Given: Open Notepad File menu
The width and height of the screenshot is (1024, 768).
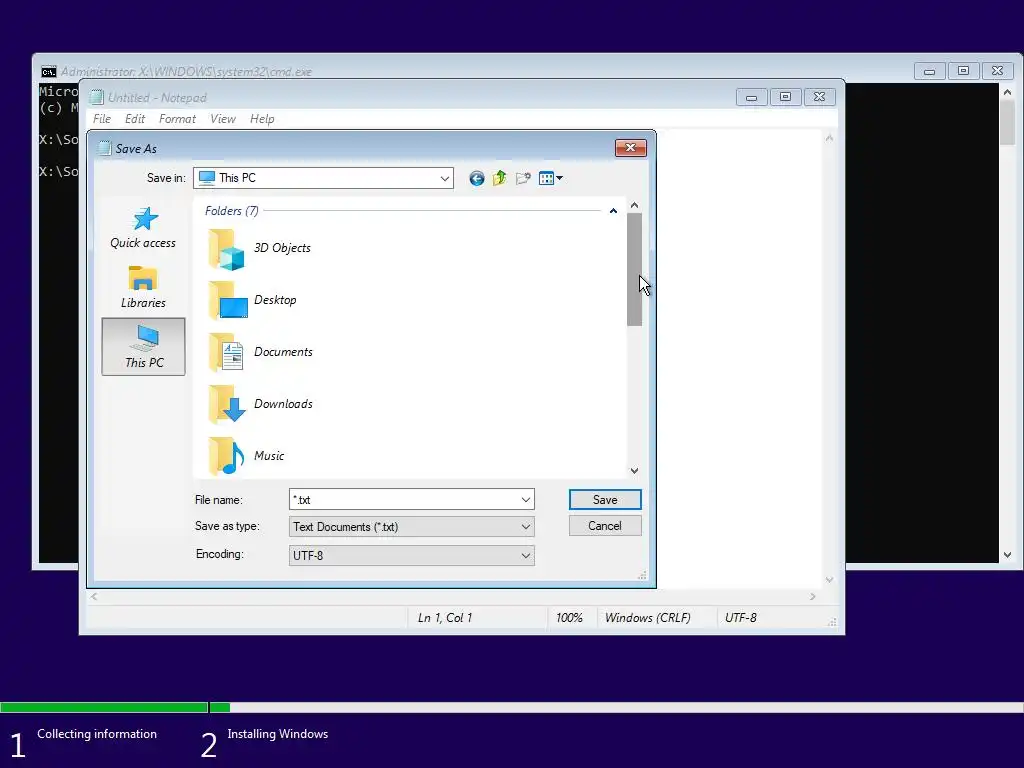Looking at the screenshot, I should point(102,119).
